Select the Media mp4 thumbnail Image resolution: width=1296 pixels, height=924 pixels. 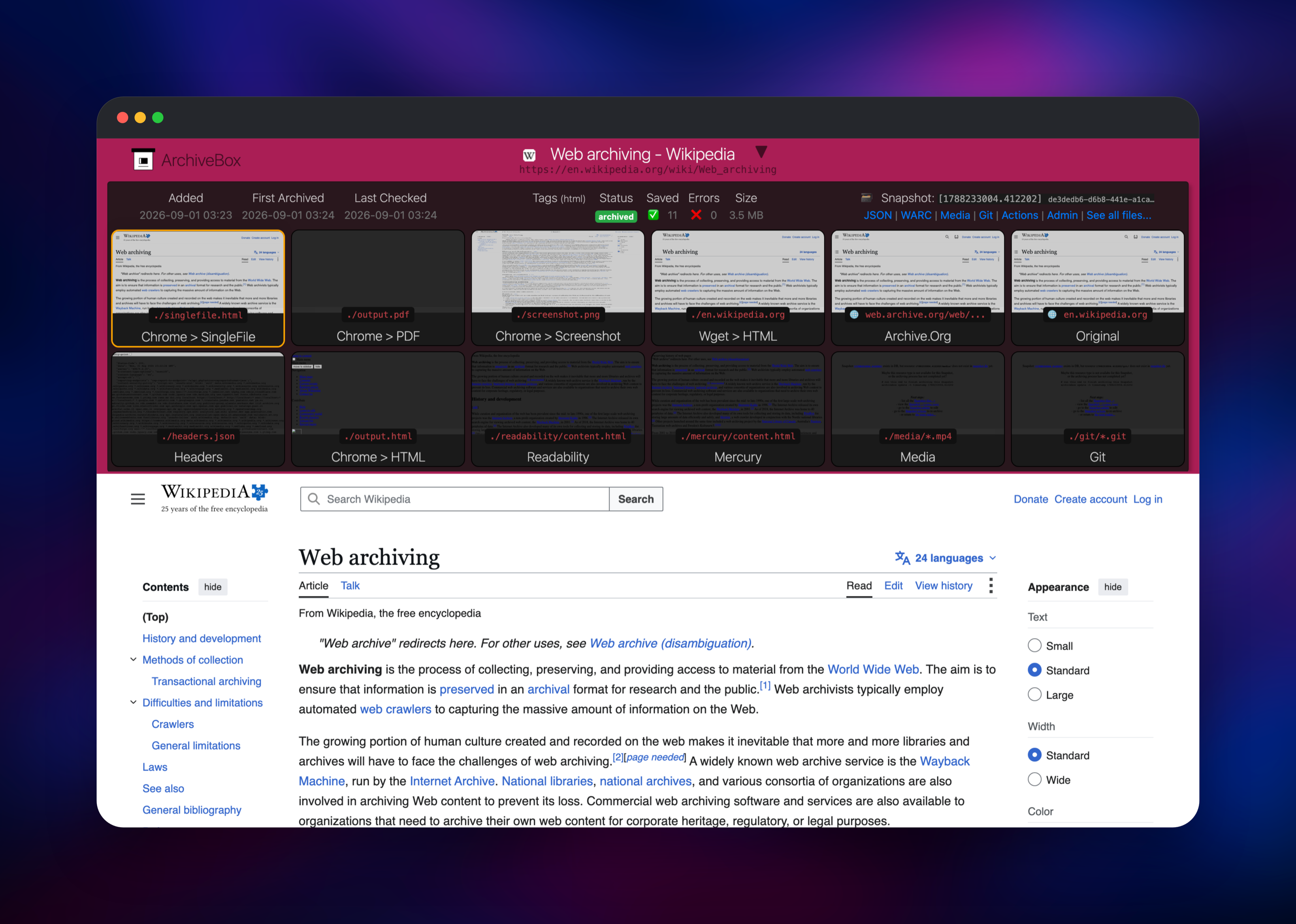(x=917, y=410)
